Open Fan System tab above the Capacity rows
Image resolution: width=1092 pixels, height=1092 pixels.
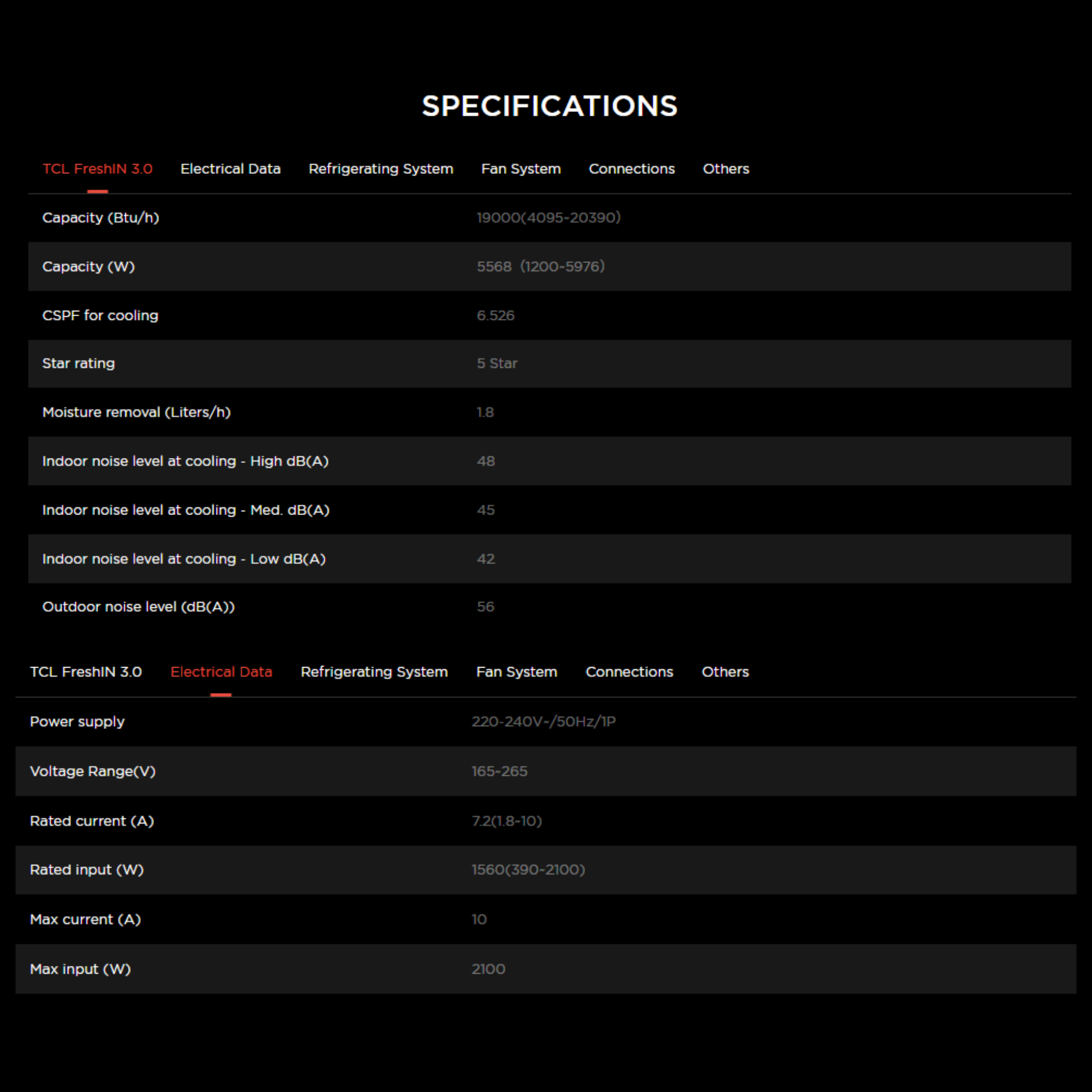[520, 169]
